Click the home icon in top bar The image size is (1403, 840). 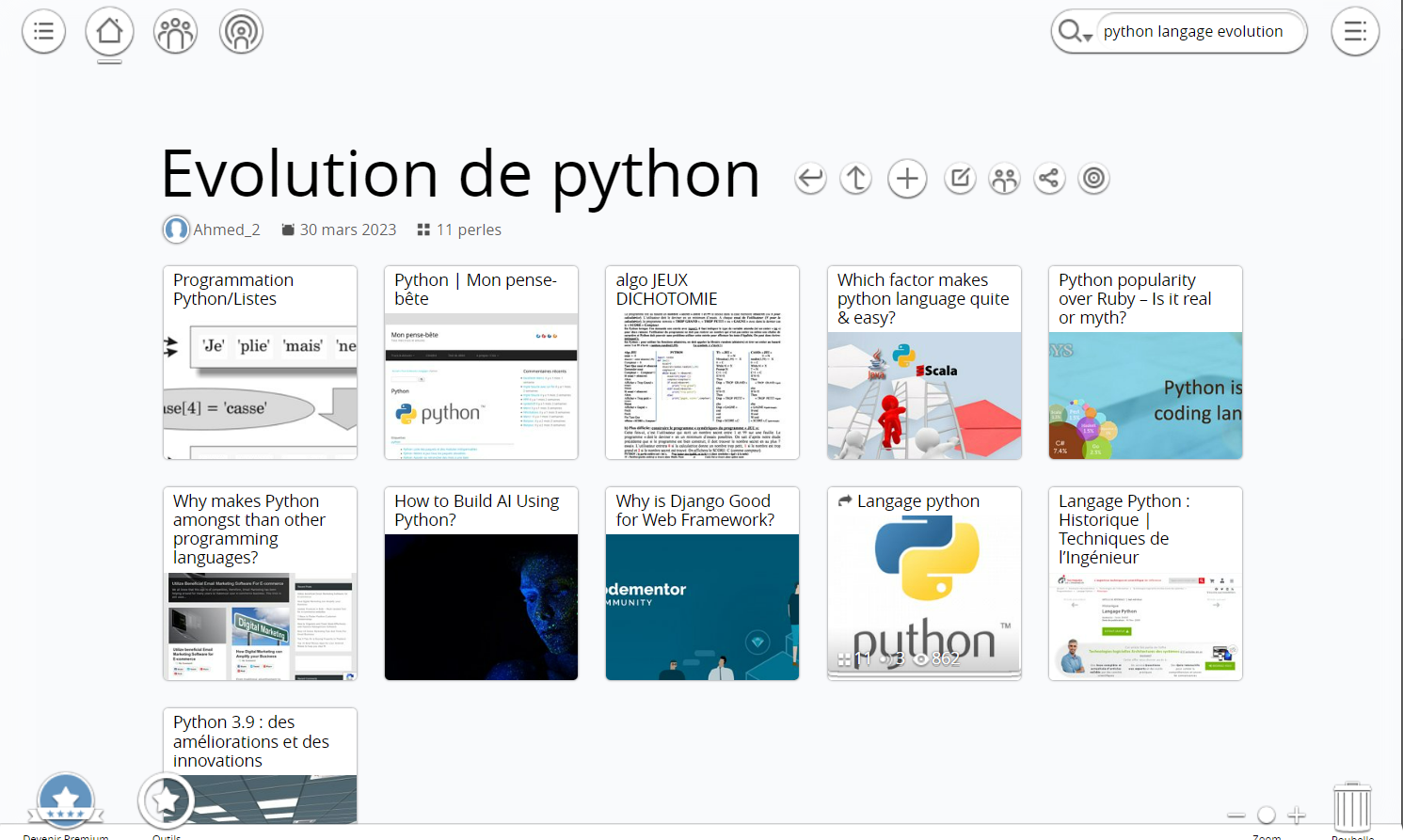tap(109, 32)
